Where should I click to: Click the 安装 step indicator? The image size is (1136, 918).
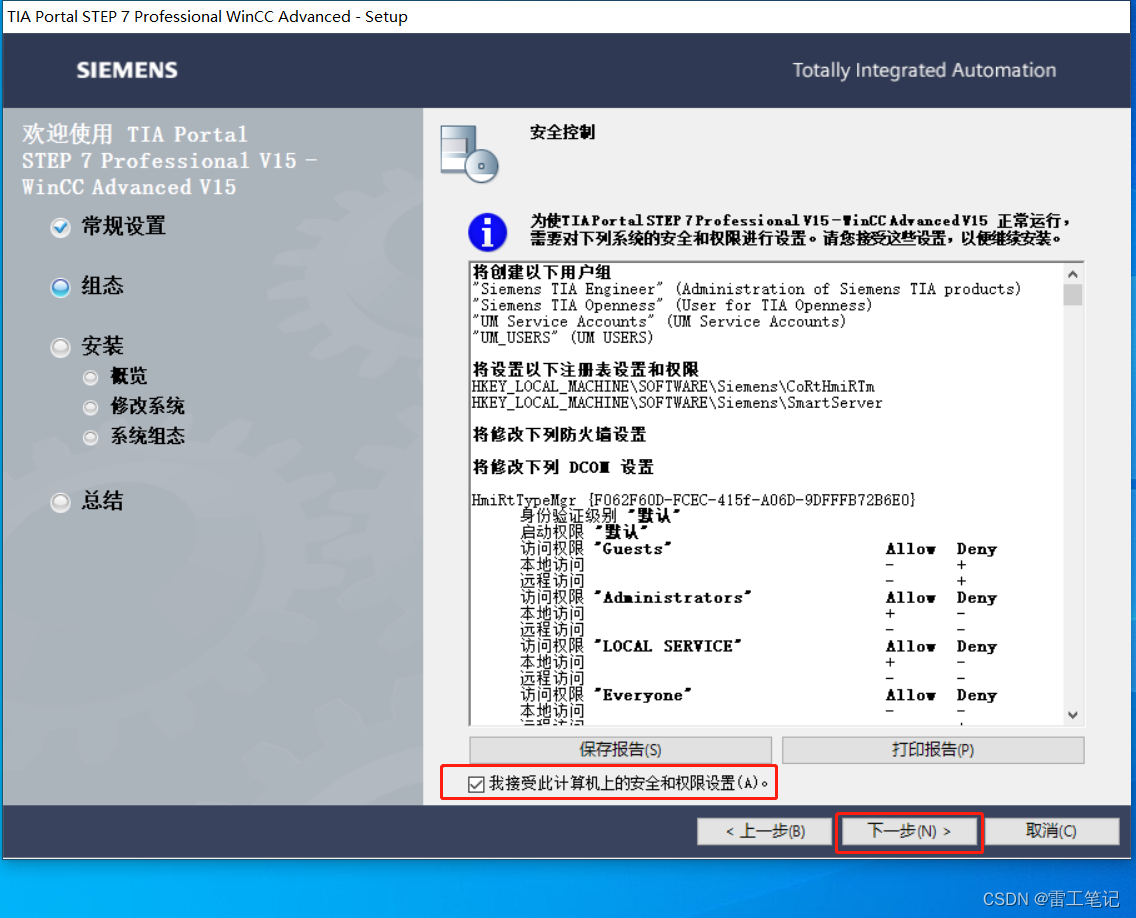[60, 347]
